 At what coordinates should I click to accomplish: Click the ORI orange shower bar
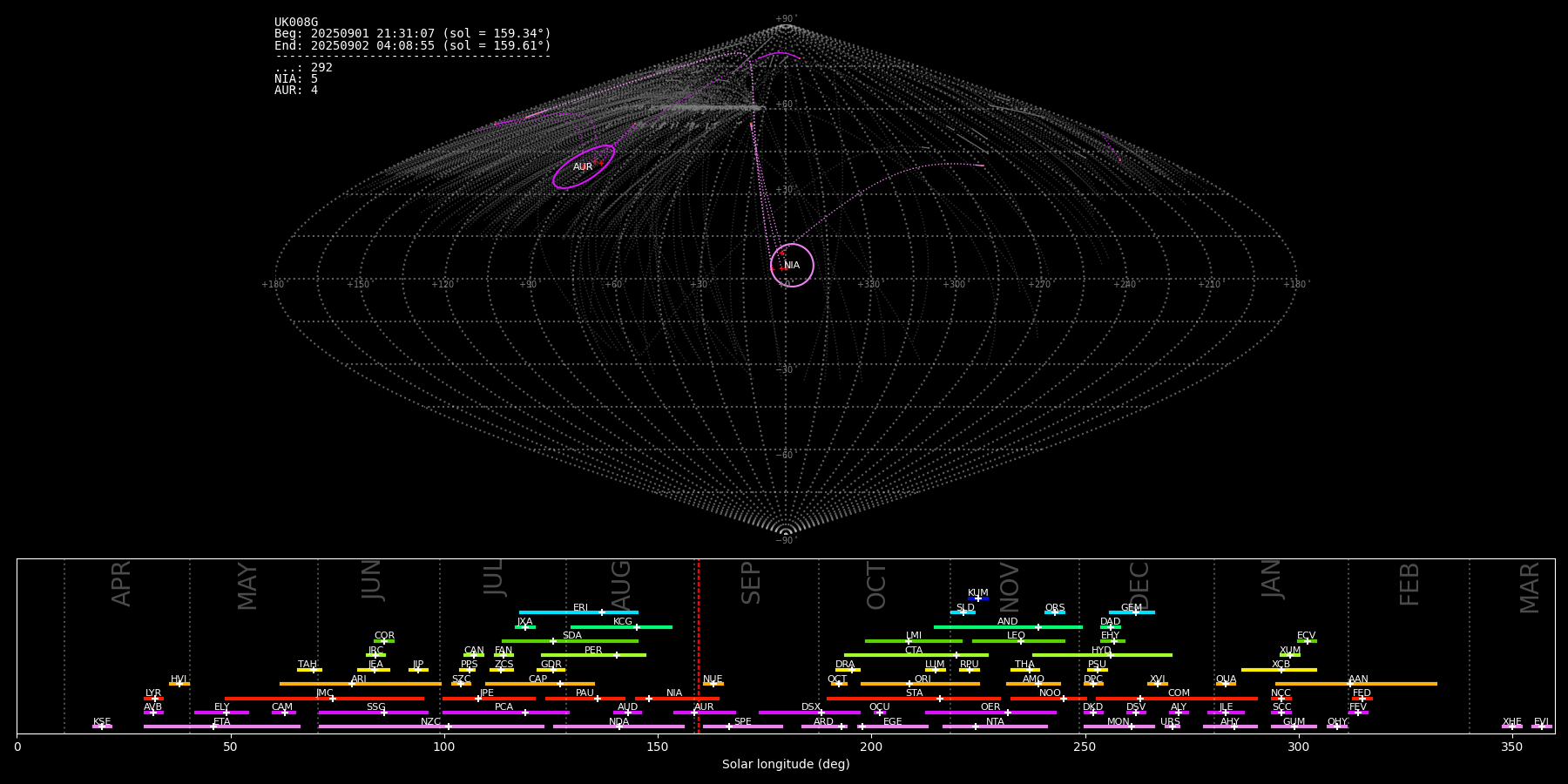tap(920, 684)
